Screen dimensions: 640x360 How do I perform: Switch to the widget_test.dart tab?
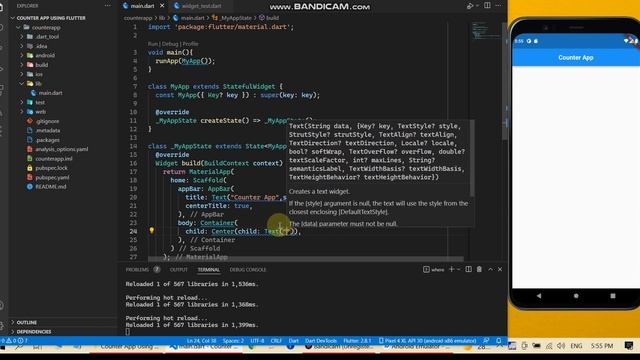pos(201,6)
